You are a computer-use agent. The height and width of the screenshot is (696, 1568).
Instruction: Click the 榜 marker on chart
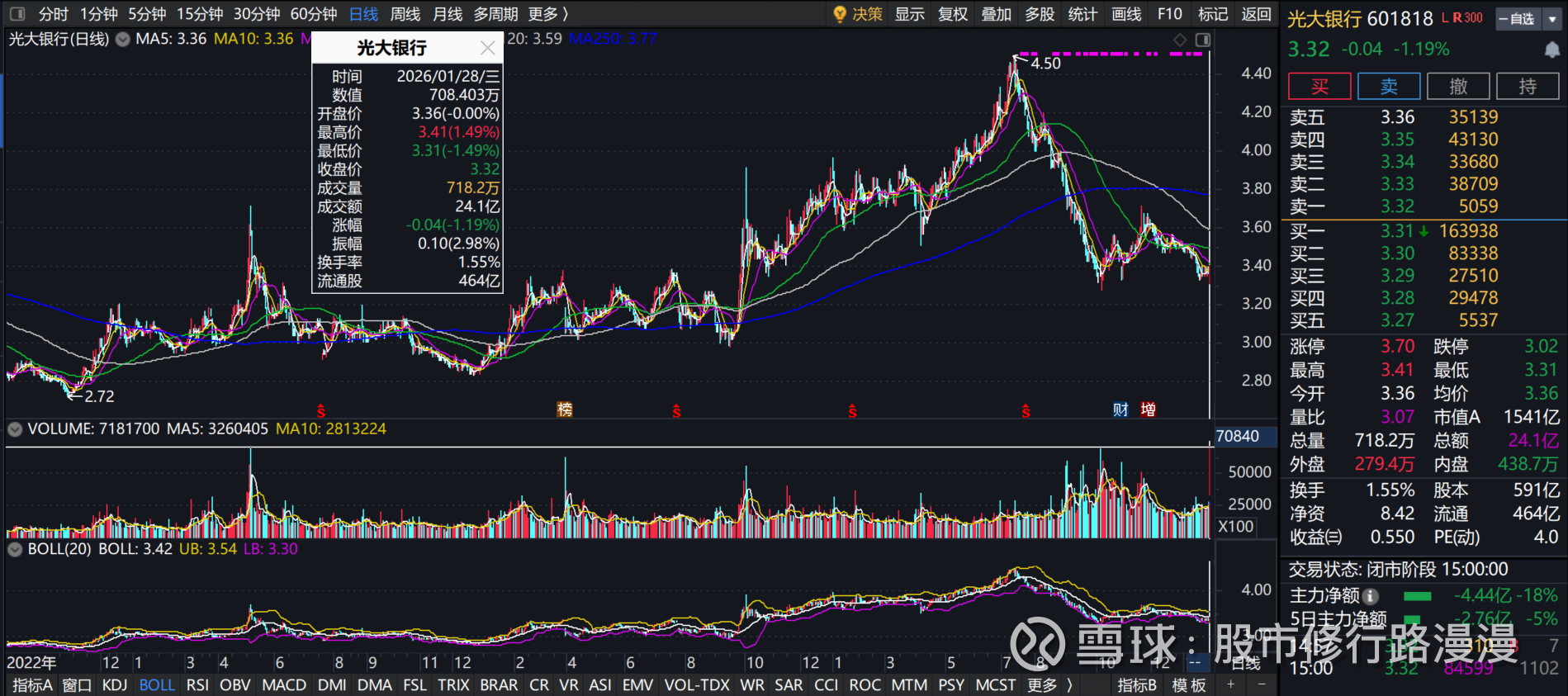pyautogui.click(x=565, y=410)
